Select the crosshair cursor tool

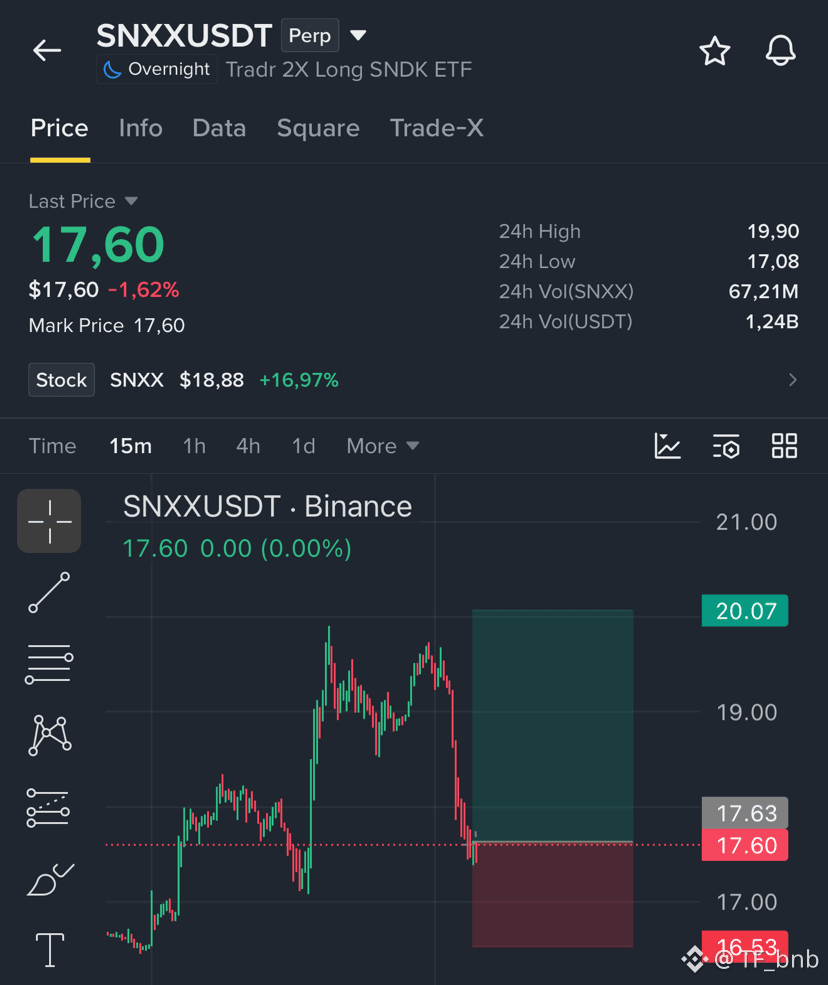point(49,521)
